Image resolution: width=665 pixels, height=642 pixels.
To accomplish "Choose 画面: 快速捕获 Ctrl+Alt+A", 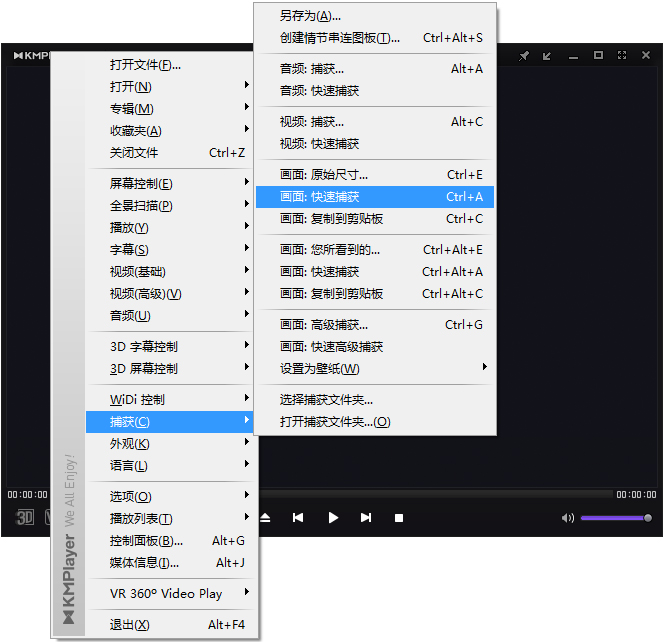I will coord(375,272).
